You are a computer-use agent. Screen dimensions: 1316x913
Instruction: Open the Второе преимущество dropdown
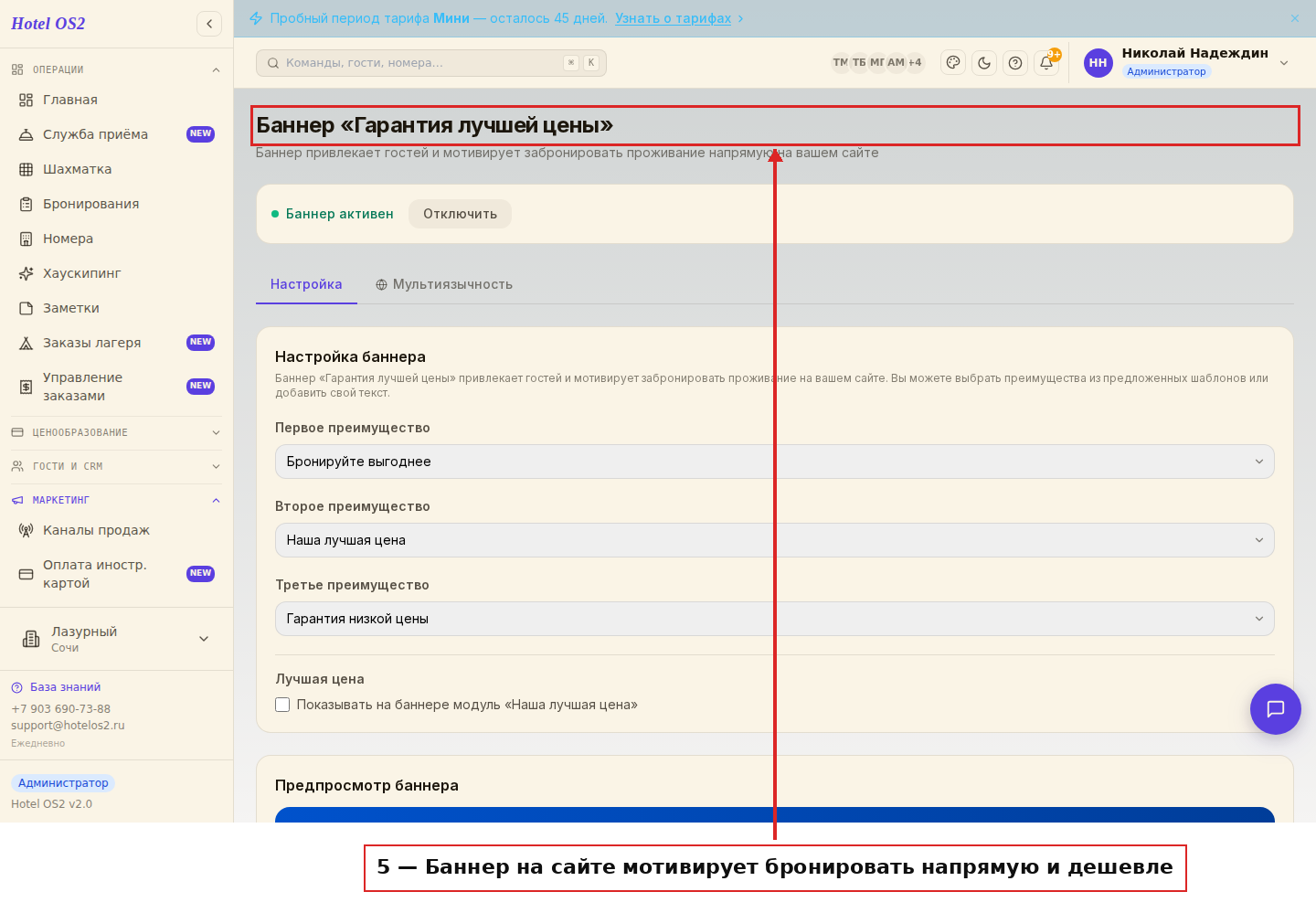(775, 540)
